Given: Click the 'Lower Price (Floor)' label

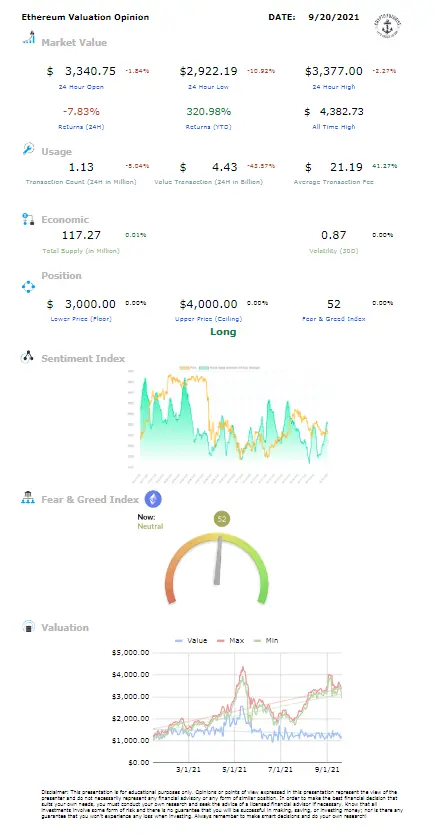Looking at the screenshot, I should tap(81, 319).
